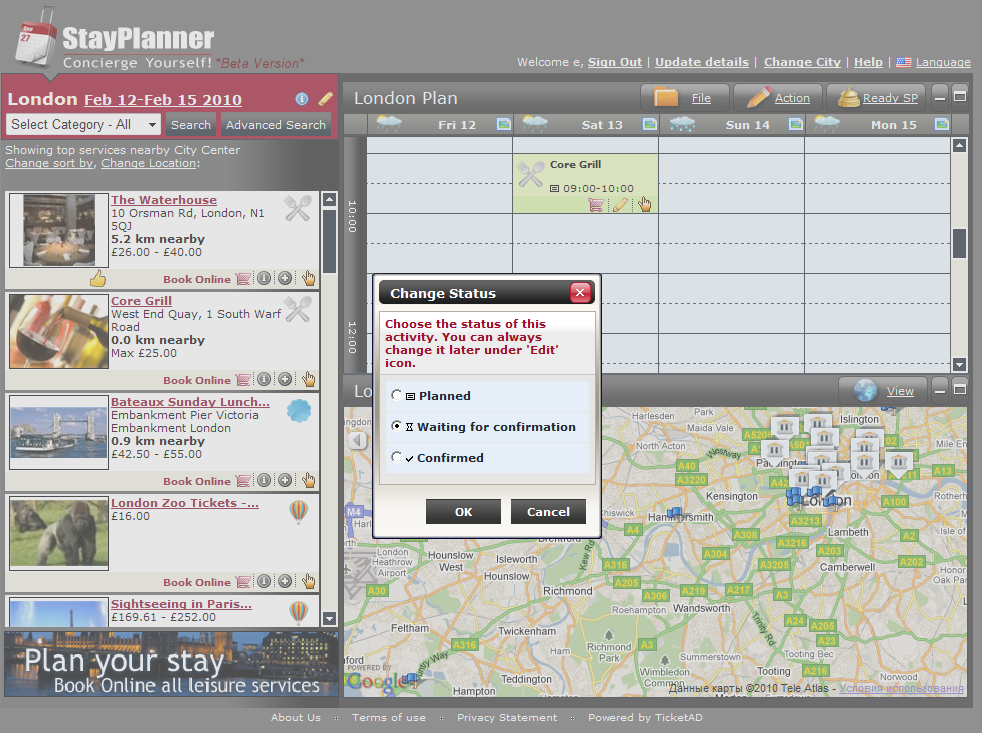
Task: Click the hand icon on Core Grill calendar entry
Action: 644,204
